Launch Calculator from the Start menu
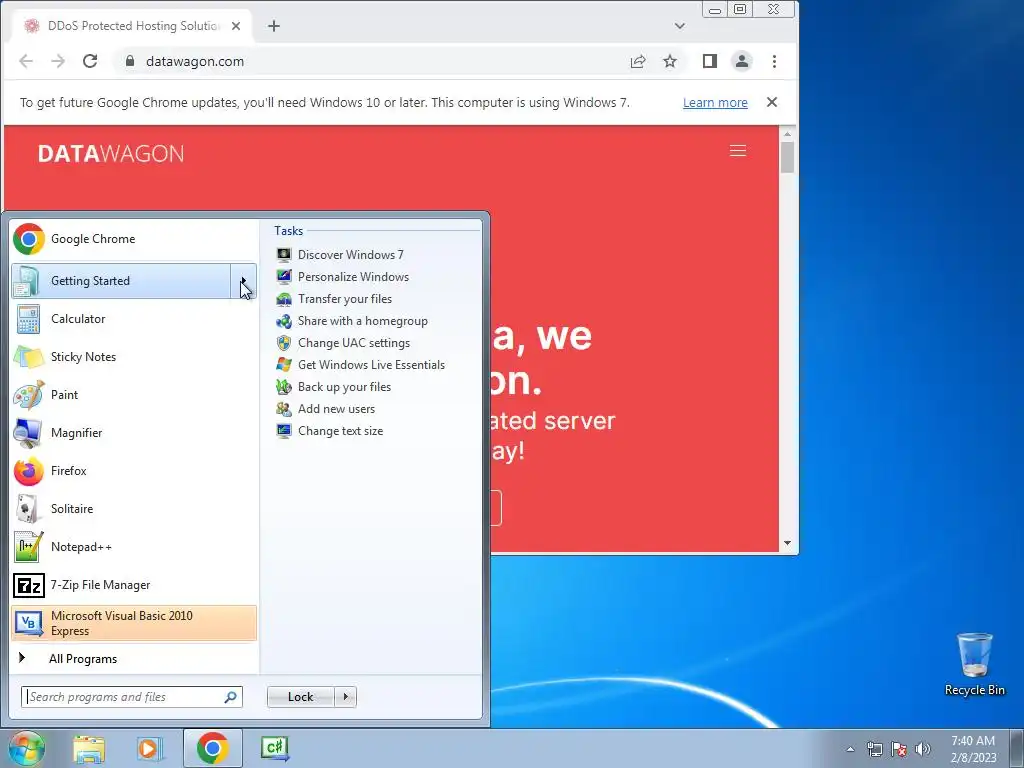1024x768 pixels. click(x=134, y=319)
